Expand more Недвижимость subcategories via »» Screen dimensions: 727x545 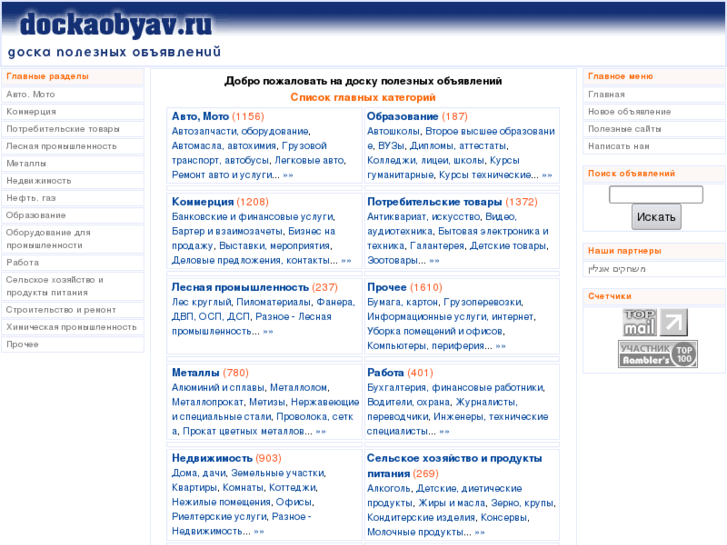(259, 532)
